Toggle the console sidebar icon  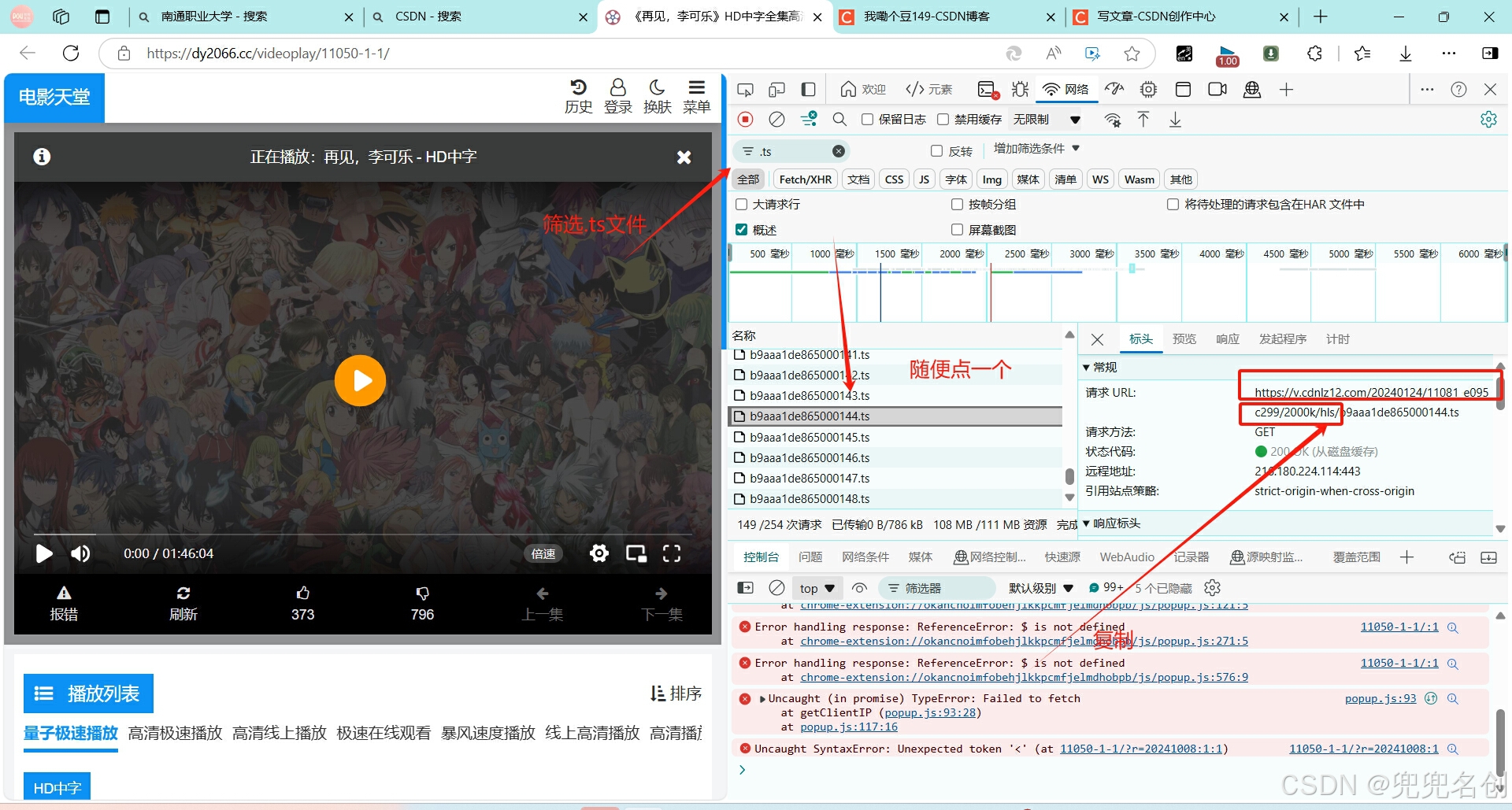[x=745, y=588]
